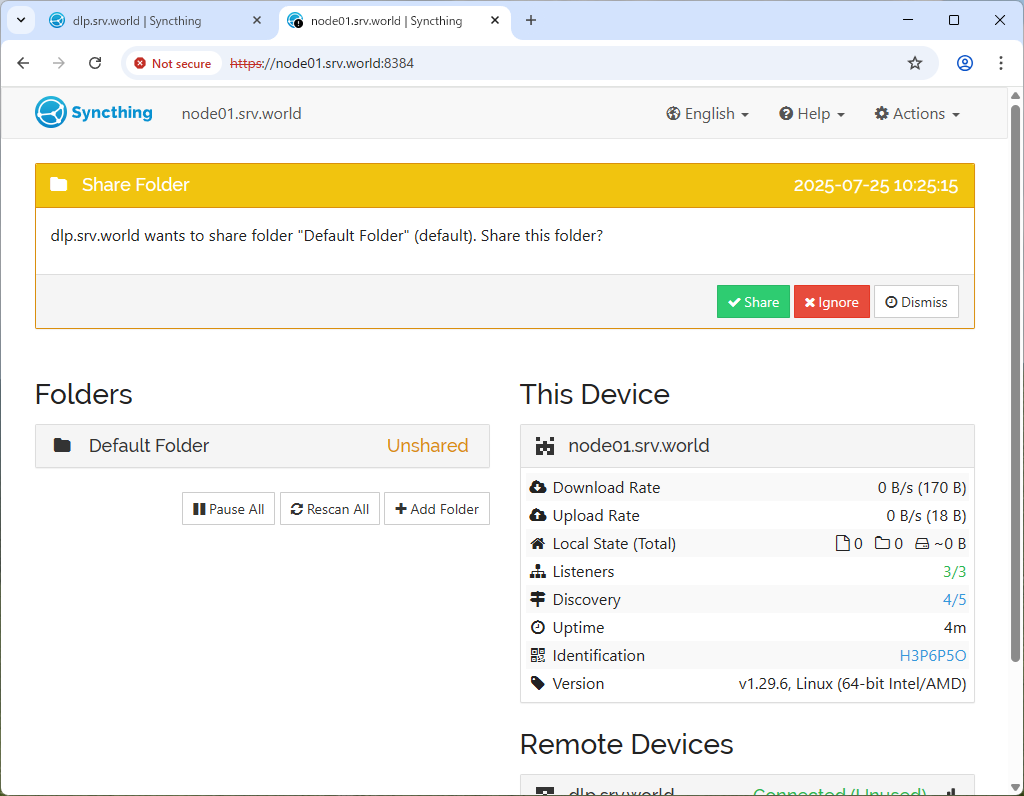
Task: Click the notification timestamp 2025-07-25 10:25:15
Action: point(876,185)
